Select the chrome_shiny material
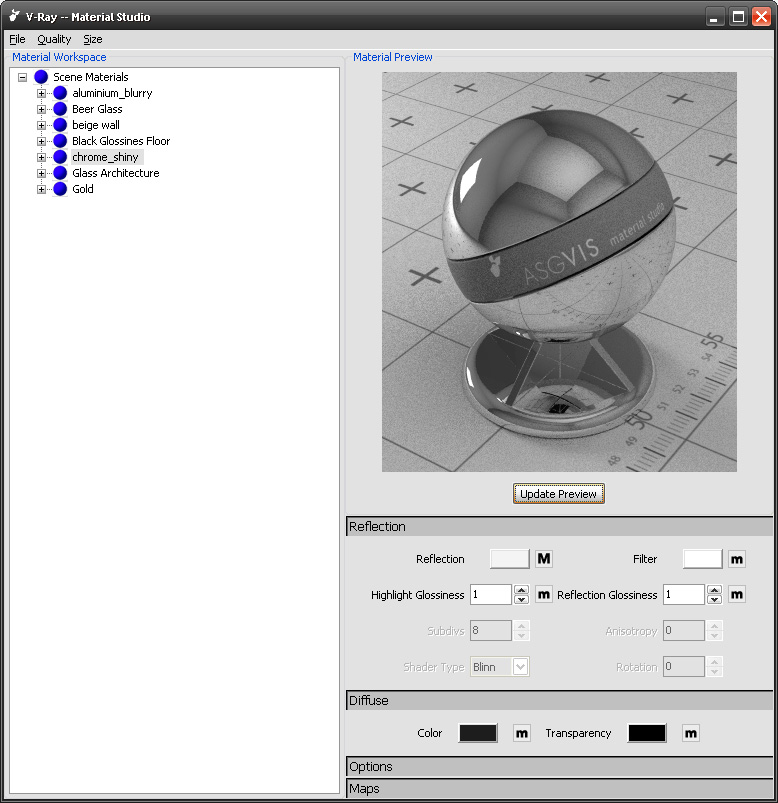 (106, 157)
